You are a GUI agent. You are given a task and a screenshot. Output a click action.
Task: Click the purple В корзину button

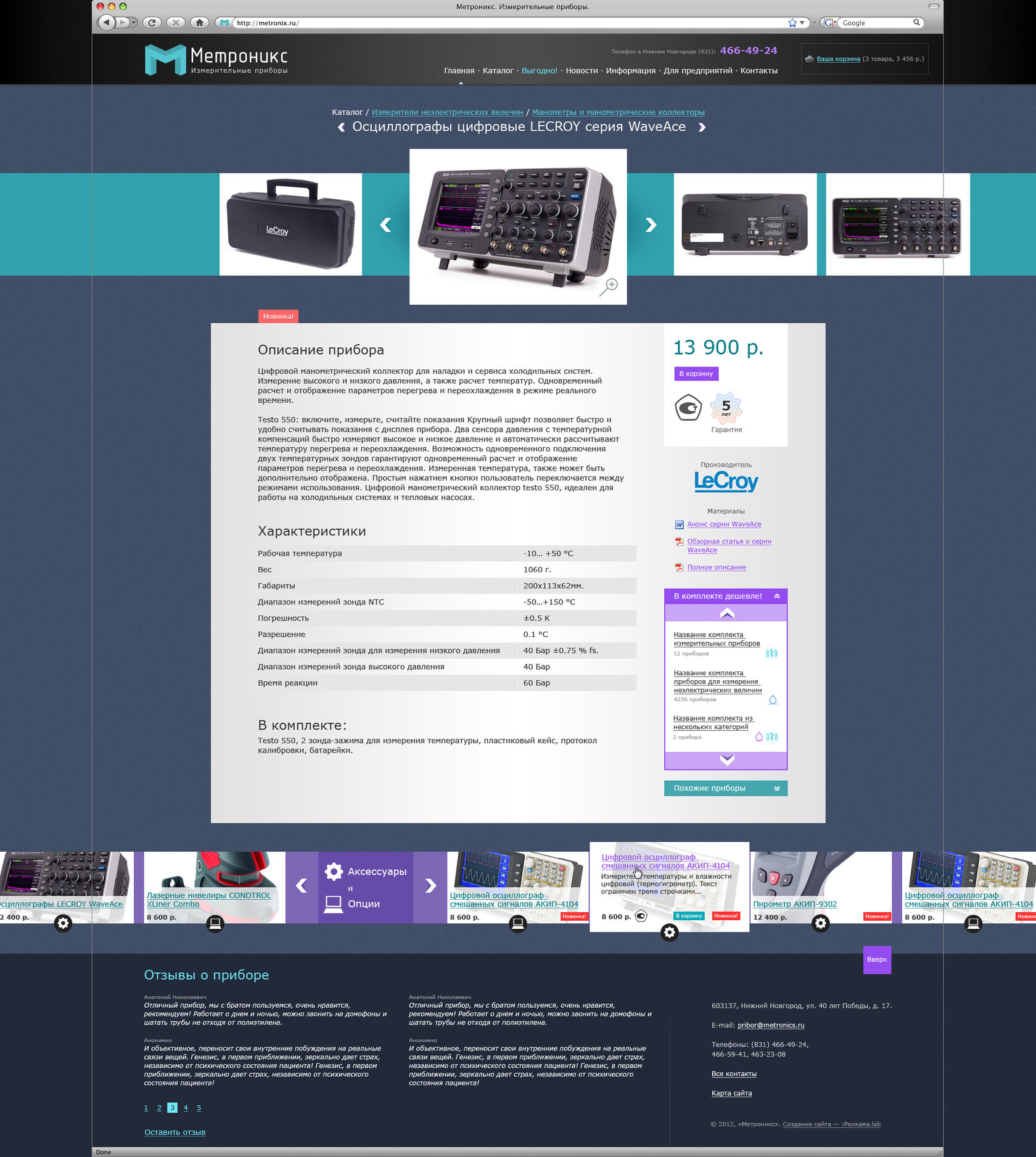tap(696, 374)
